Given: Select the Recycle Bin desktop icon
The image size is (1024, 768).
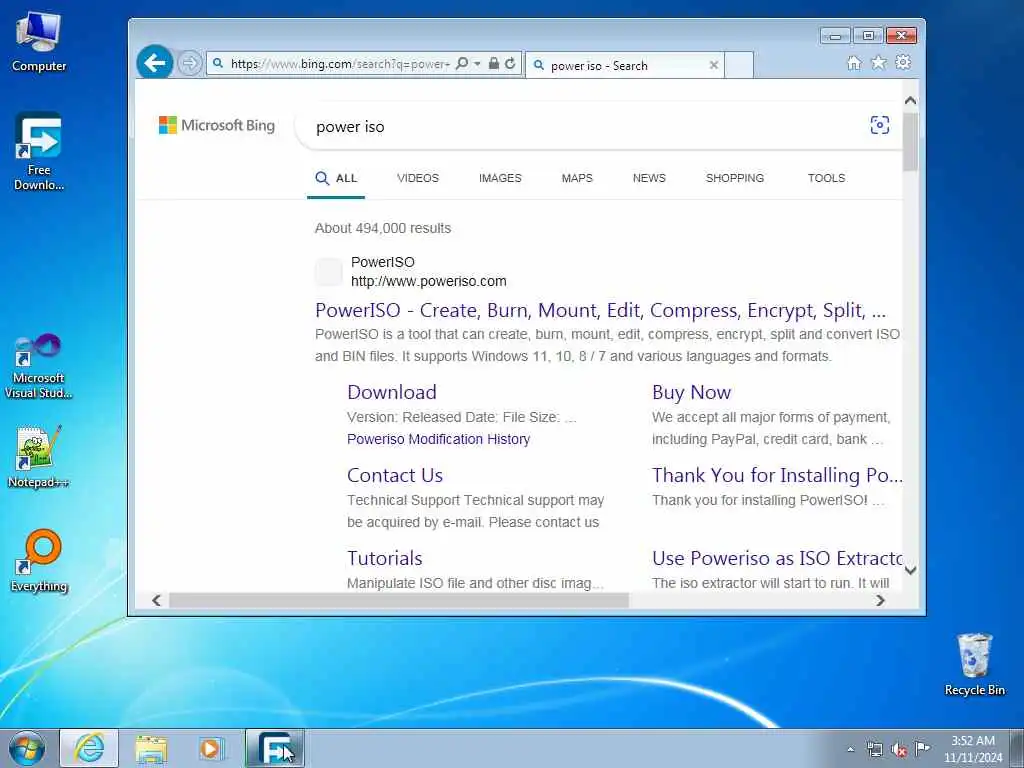Looking at the screenshot, I should [974, 664].
